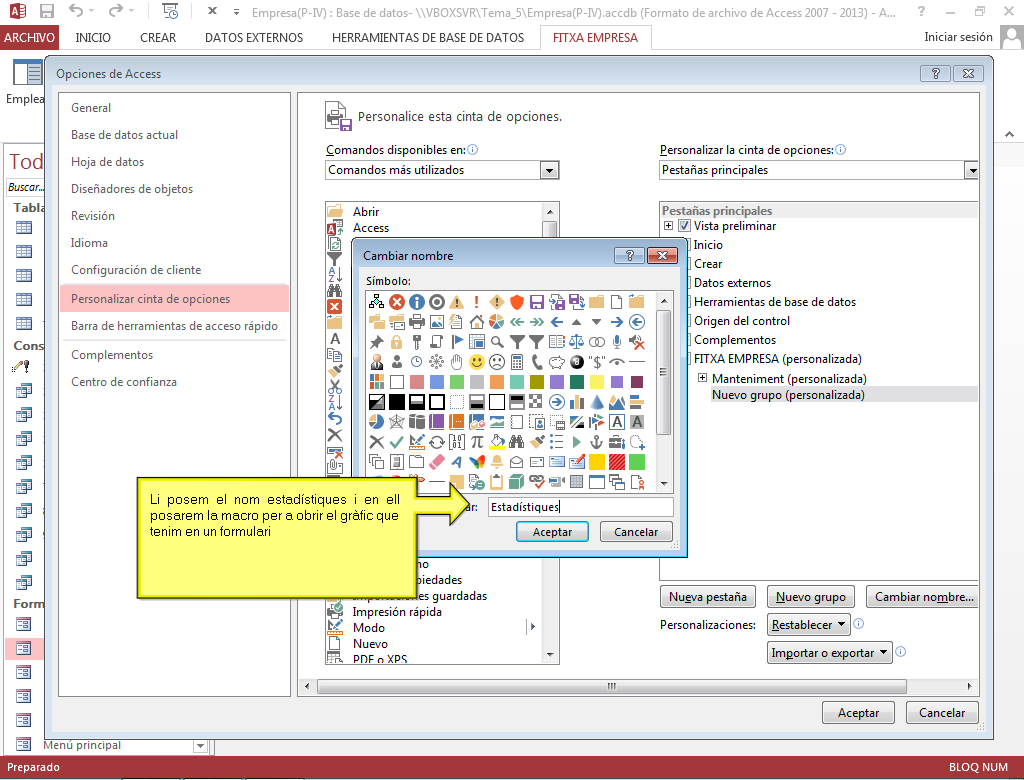Select the bar chart symbol
1024x780 pixels.
577,402
